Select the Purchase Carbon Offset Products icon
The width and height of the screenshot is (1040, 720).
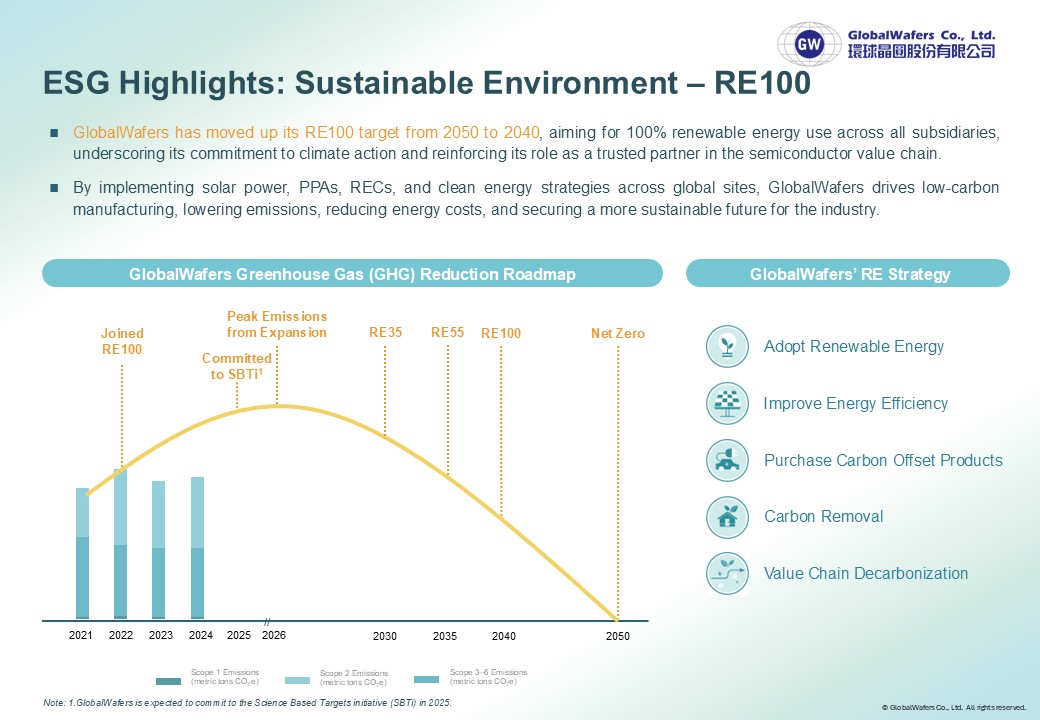pos(728,460)
